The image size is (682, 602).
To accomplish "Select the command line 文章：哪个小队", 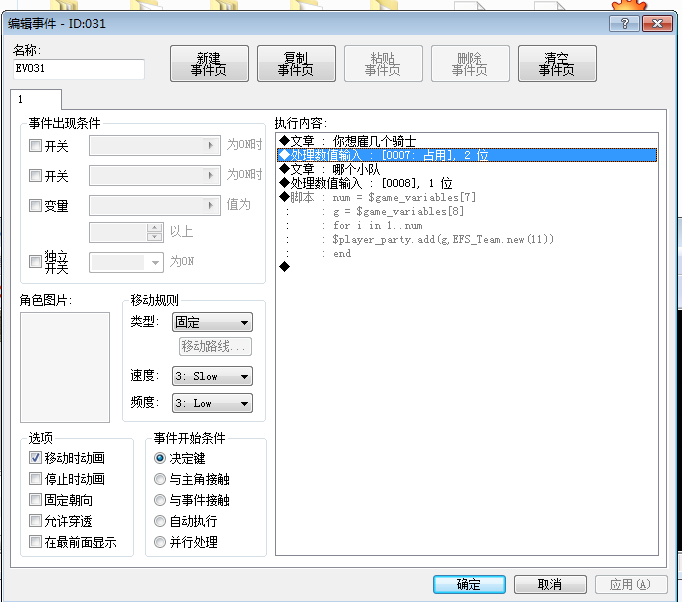I will click(467, 169).
